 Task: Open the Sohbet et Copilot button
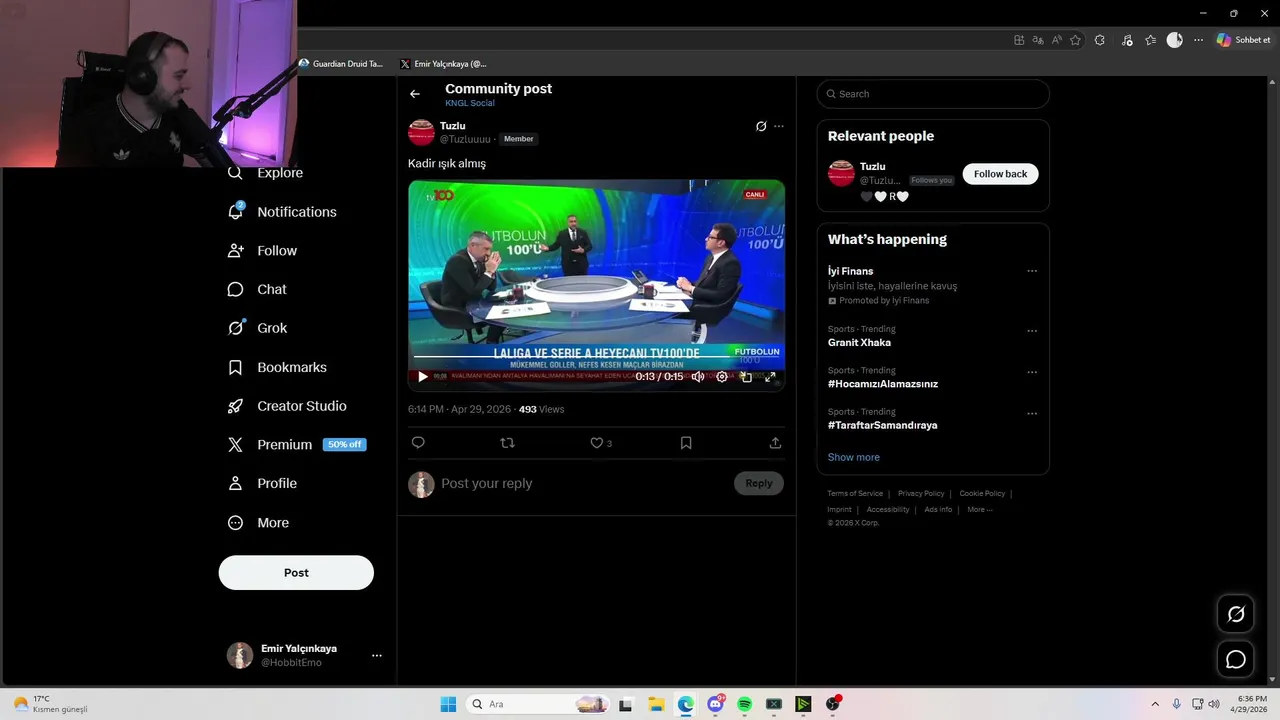coord(1243,40)
